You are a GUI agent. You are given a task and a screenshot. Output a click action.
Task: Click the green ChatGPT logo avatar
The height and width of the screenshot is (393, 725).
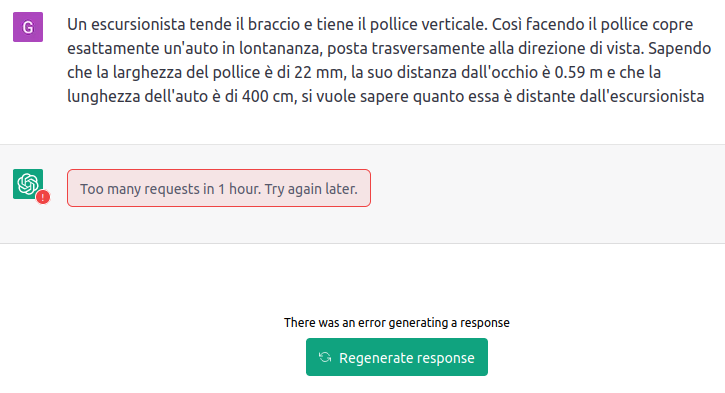[x=28, y=184]
